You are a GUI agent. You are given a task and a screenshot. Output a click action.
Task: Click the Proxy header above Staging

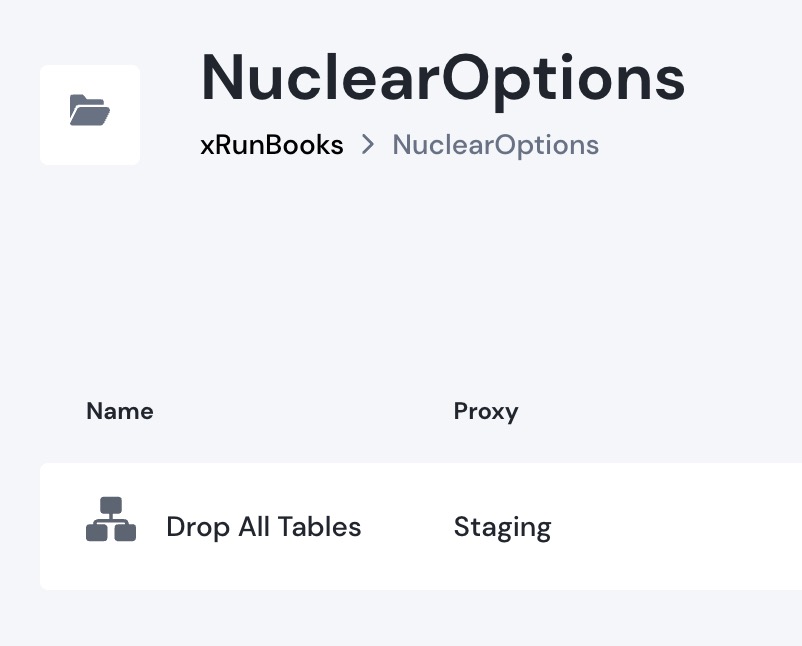click(x=485, y=411)
